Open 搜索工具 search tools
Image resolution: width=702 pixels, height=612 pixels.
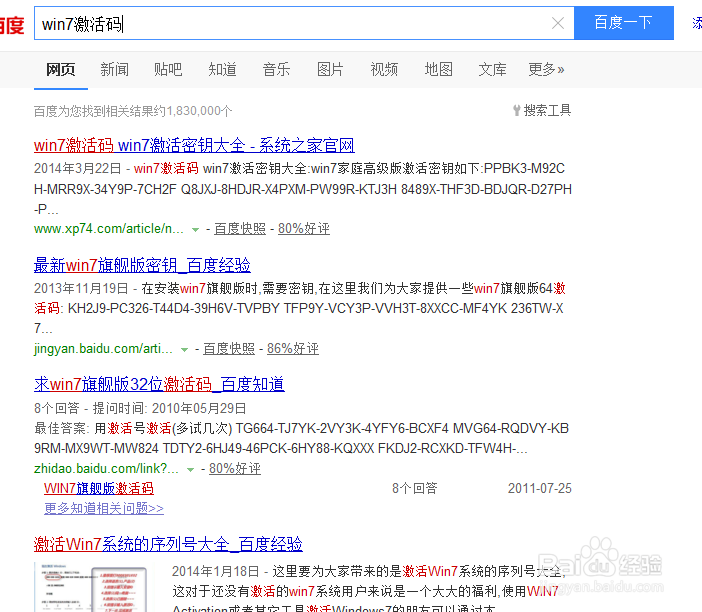[548, 110]
